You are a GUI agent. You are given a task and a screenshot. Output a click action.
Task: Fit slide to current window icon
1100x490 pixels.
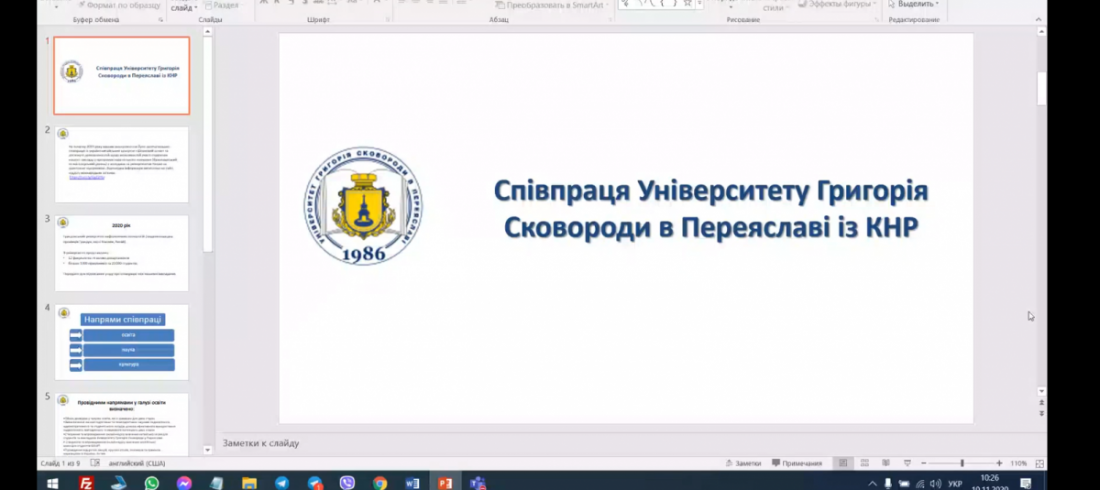click(x=1040, y=463)
